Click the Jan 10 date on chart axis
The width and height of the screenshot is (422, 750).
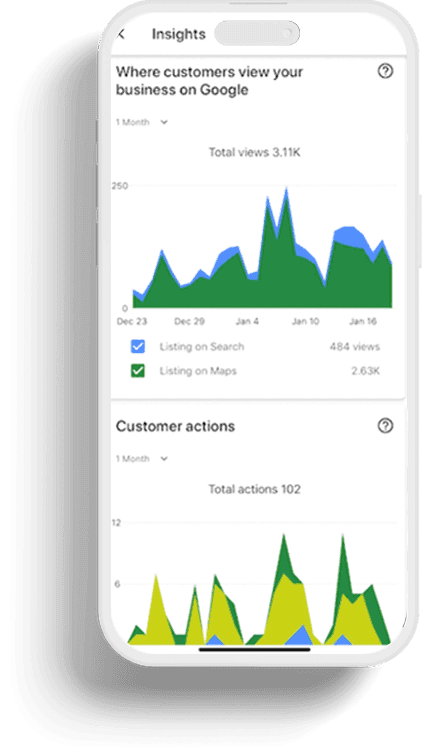305,321
